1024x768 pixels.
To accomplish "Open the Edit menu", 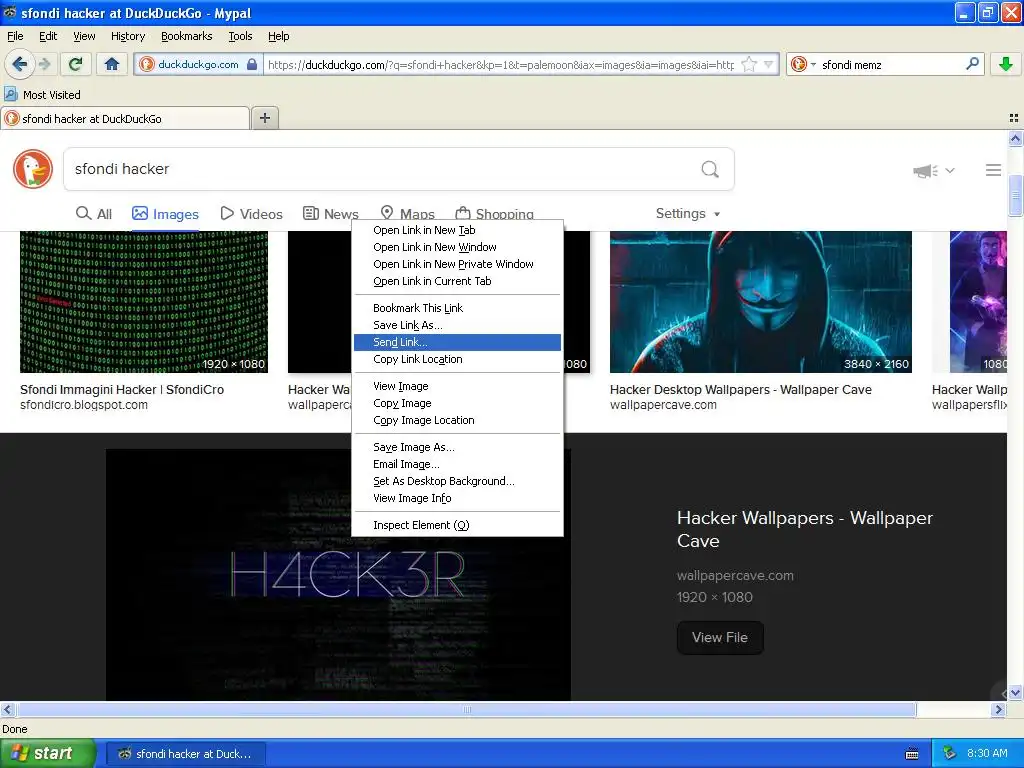I will (x=48, y=36).
